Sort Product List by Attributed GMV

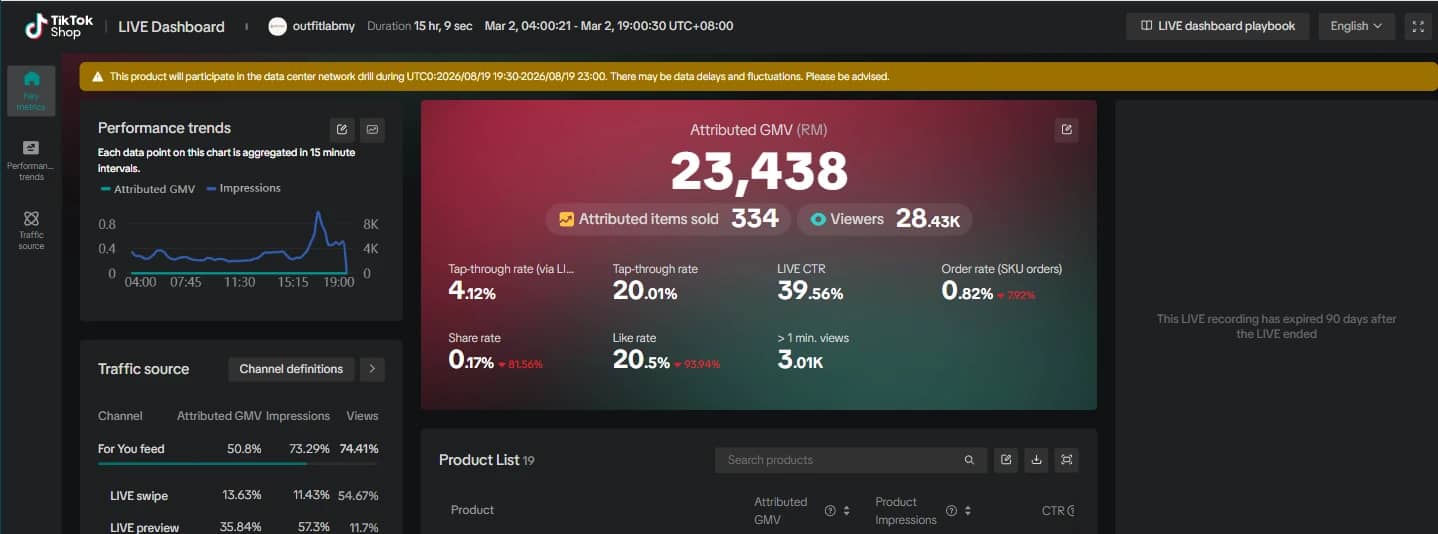point(847,511)
